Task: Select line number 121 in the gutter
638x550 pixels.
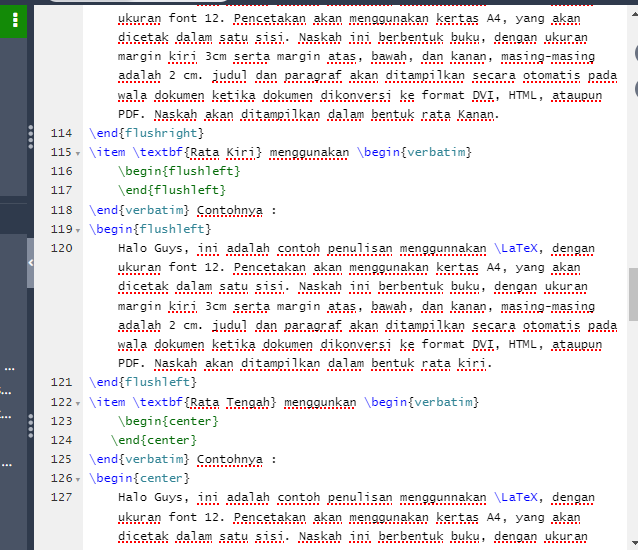Action: tap(61, 382)
